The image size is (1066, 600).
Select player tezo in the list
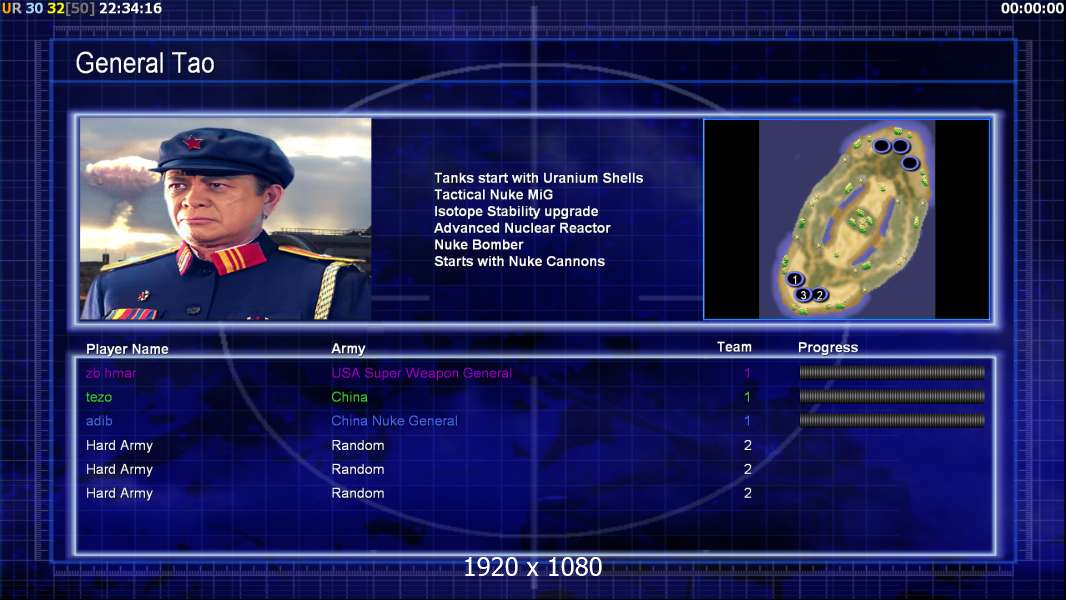99,397
